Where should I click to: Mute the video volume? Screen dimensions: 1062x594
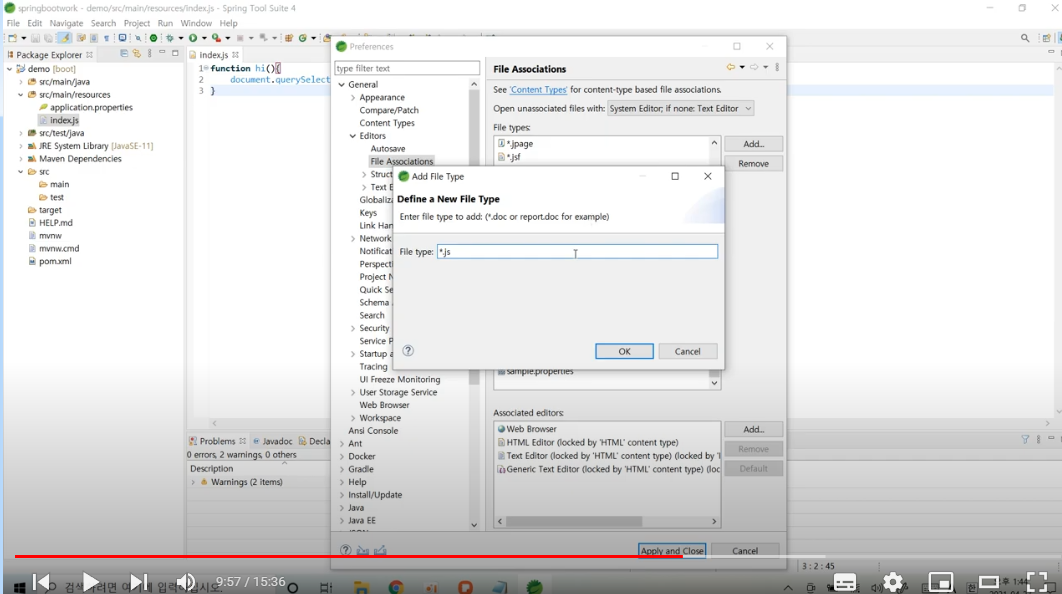coord(186,582)
